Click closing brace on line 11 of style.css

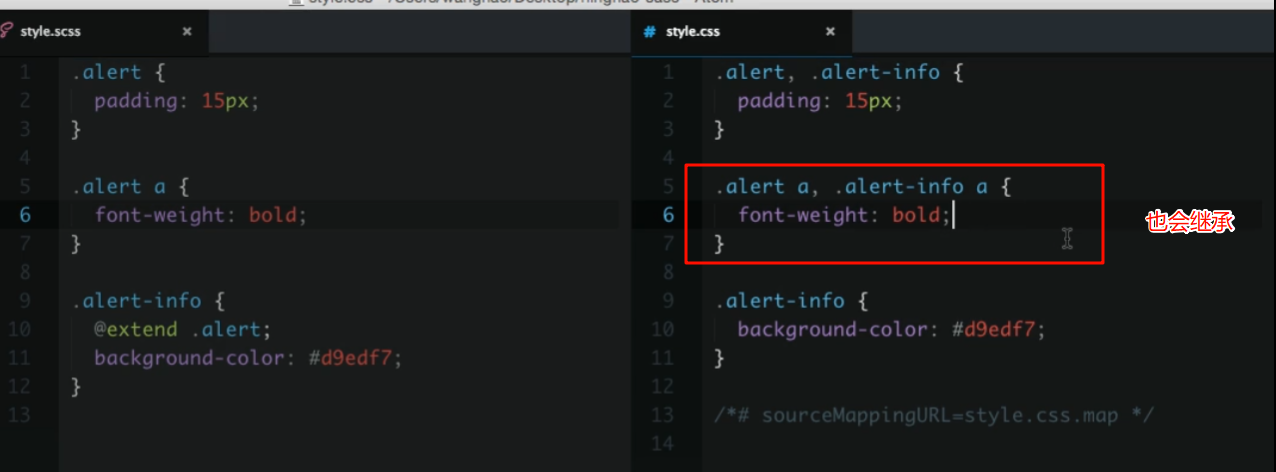point(720,357)
